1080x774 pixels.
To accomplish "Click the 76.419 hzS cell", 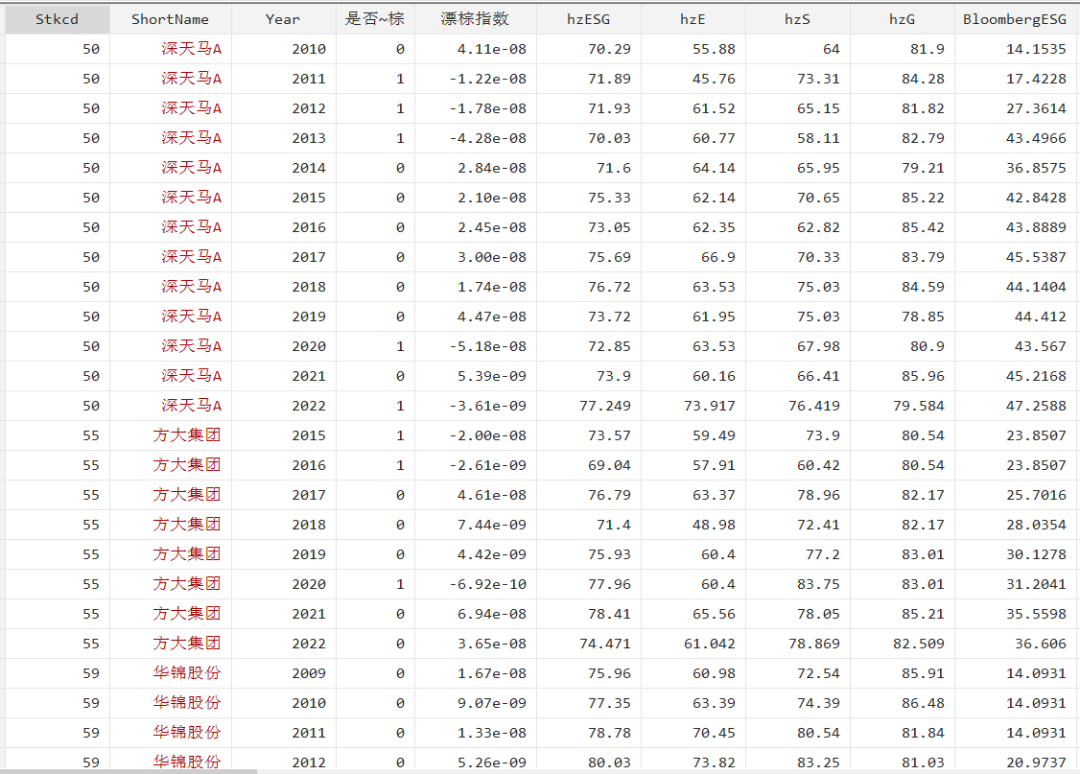I will [798, 406].
